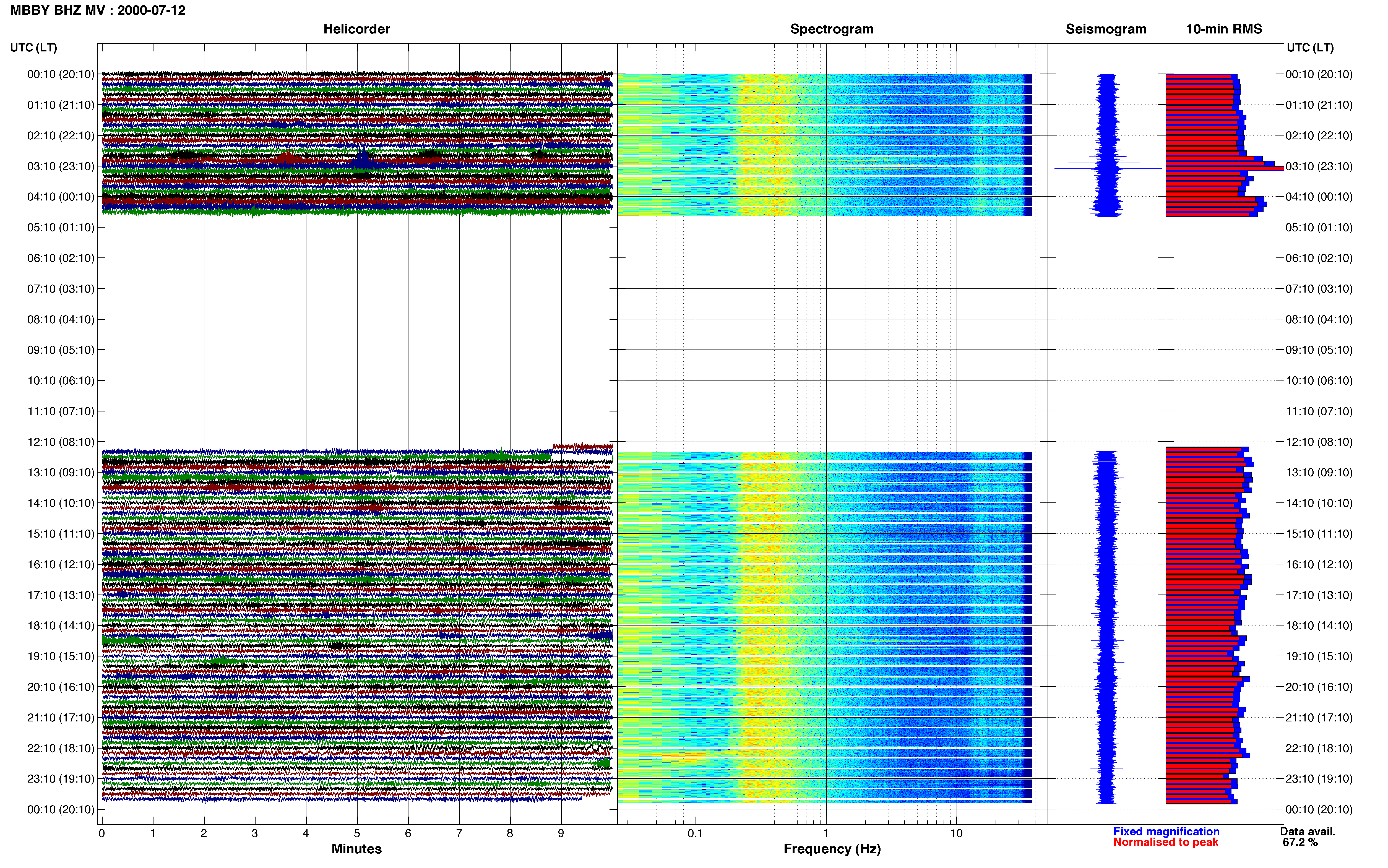Click the left 'UTC (LT)' axis label
1388x868 pixels.
(x=34, y=48)
